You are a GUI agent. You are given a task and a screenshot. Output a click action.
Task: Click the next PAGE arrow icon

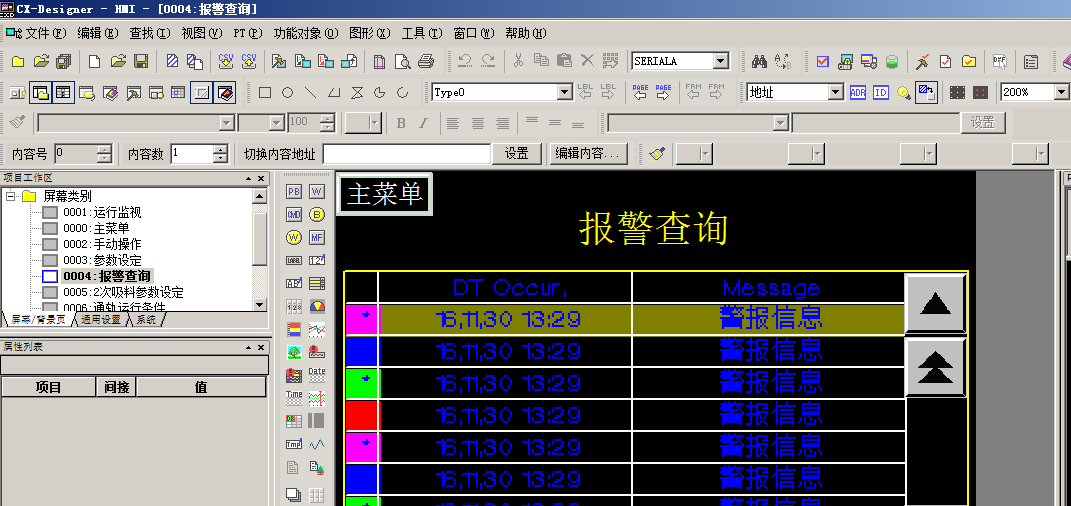[664, 93]
